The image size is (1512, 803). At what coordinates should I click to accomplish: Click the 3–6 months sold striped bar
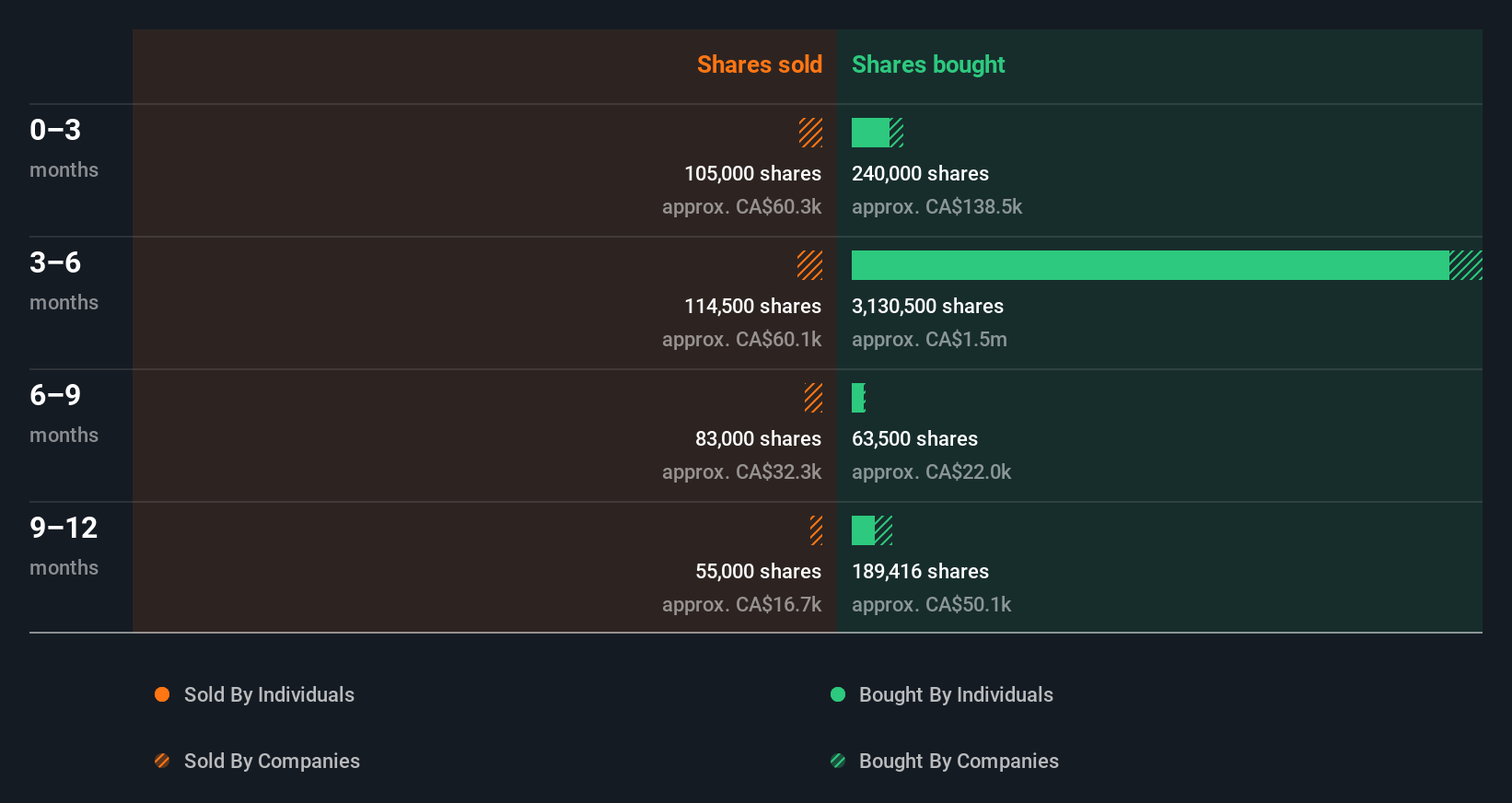click(810, 265)
